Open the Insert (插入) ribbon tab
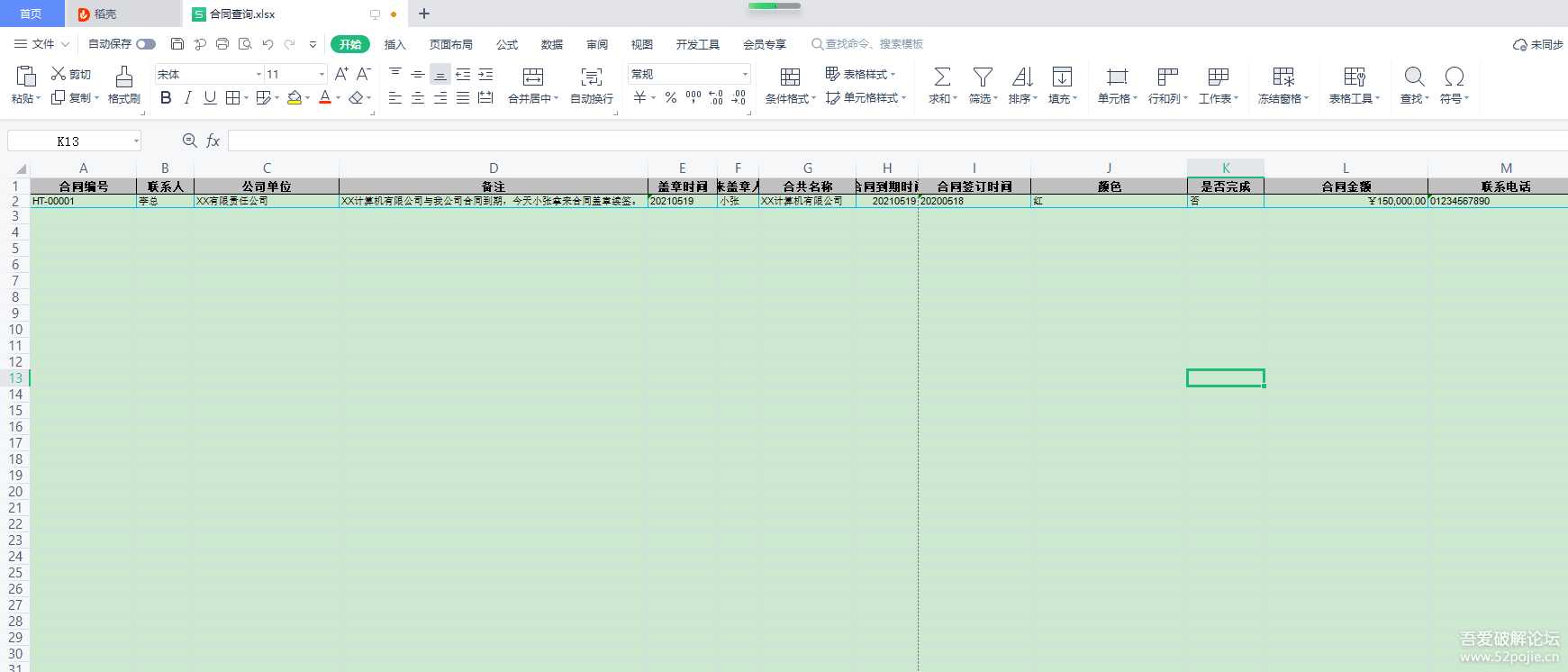The height and width of the screenshot is (672, 1568). pyautogui.click(x=394, y=44)
